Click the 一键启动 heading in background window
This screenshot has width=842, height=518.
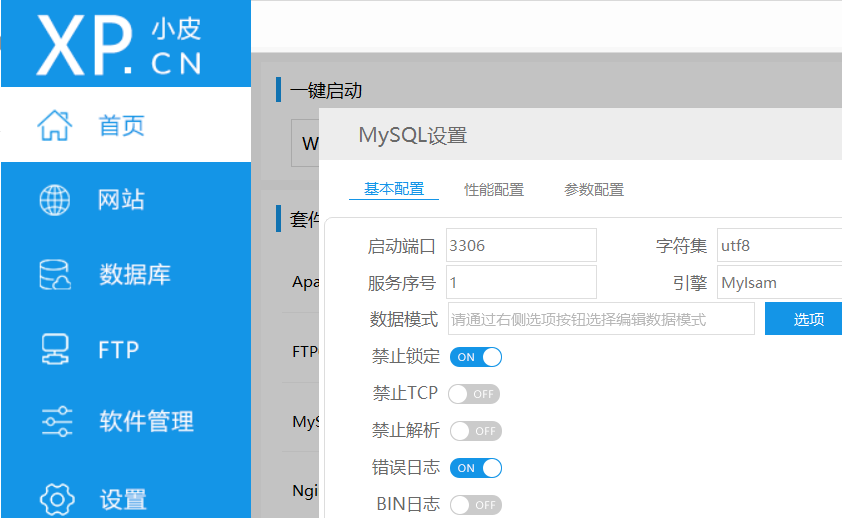pyautogui.click(x=326, y=90)
